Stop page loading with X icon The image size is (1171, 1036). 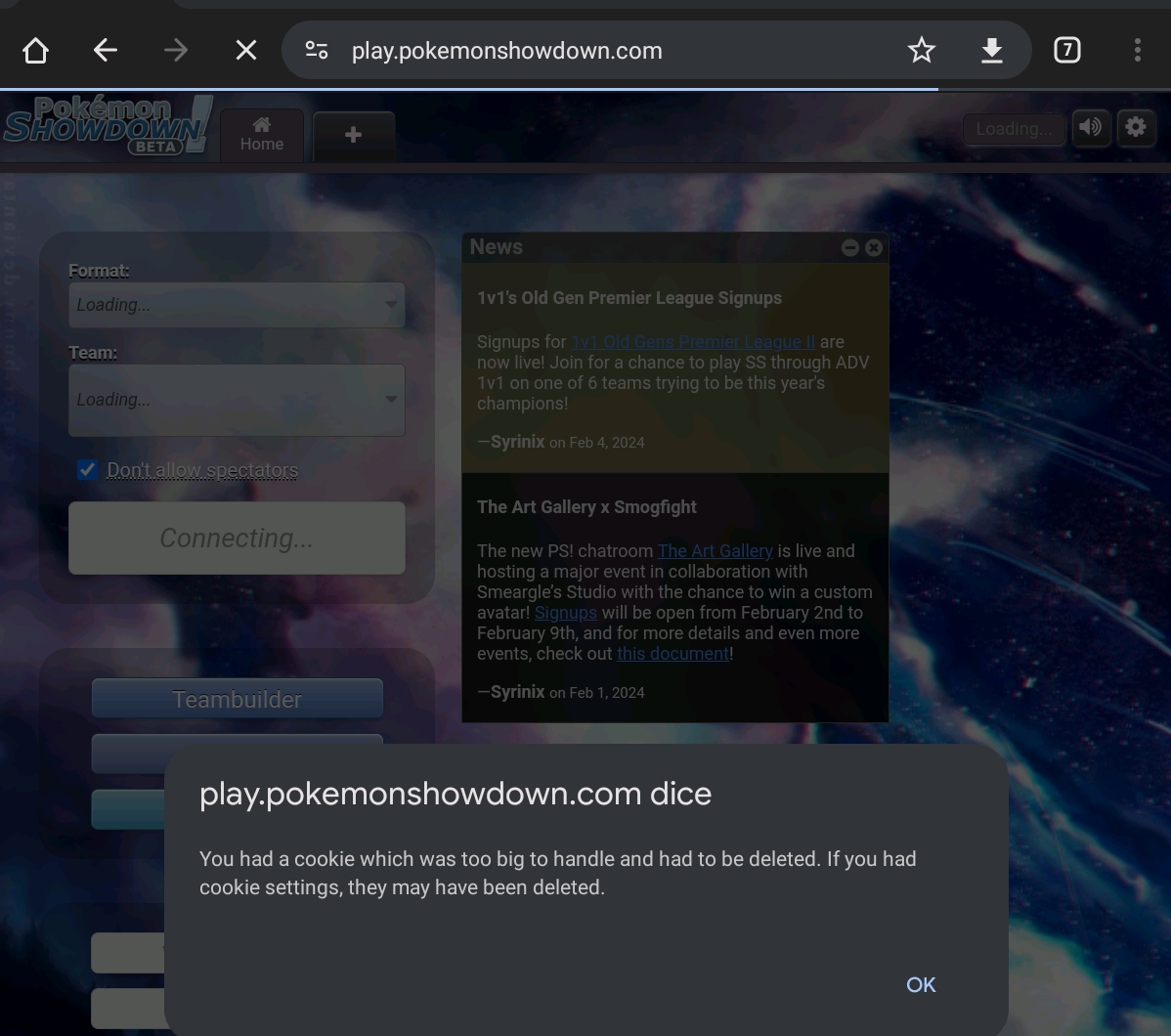click(245, 51)
